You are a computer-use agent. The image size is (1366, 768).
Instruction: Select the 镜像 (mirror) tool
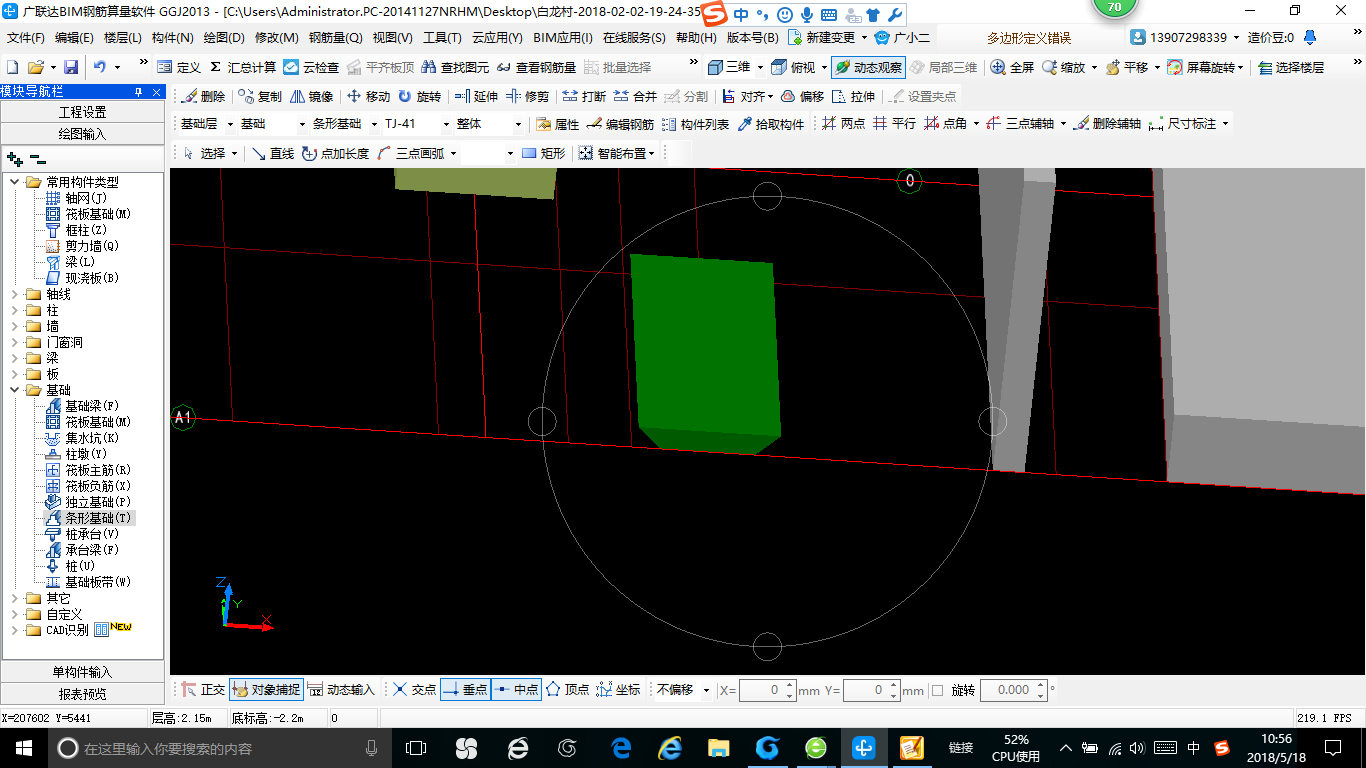coord(312,96)
